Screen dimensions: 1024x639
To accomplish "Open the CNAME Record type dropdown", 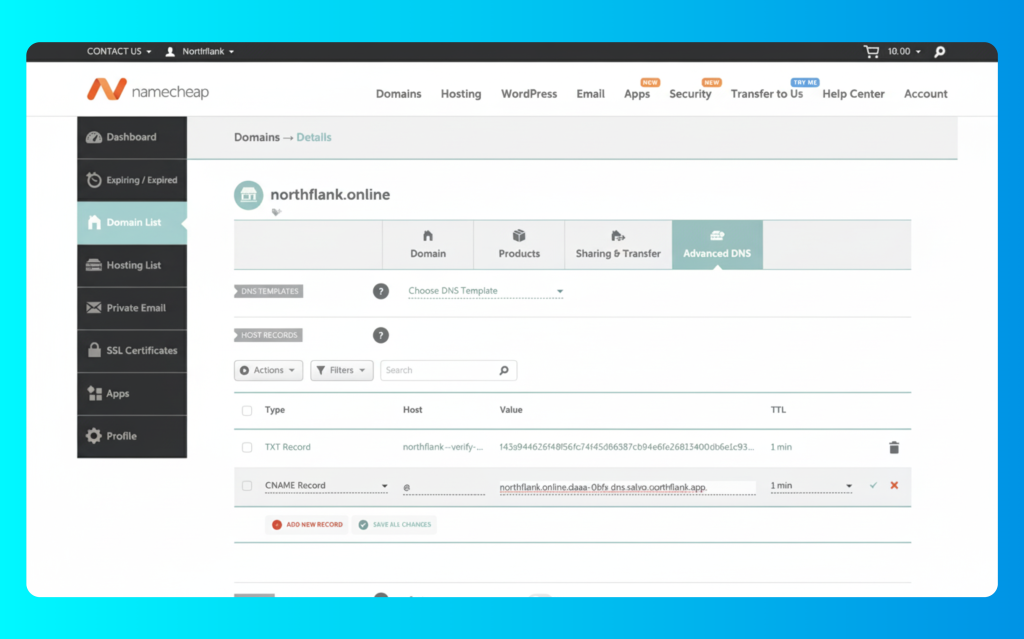I will [x=326, y=486].
